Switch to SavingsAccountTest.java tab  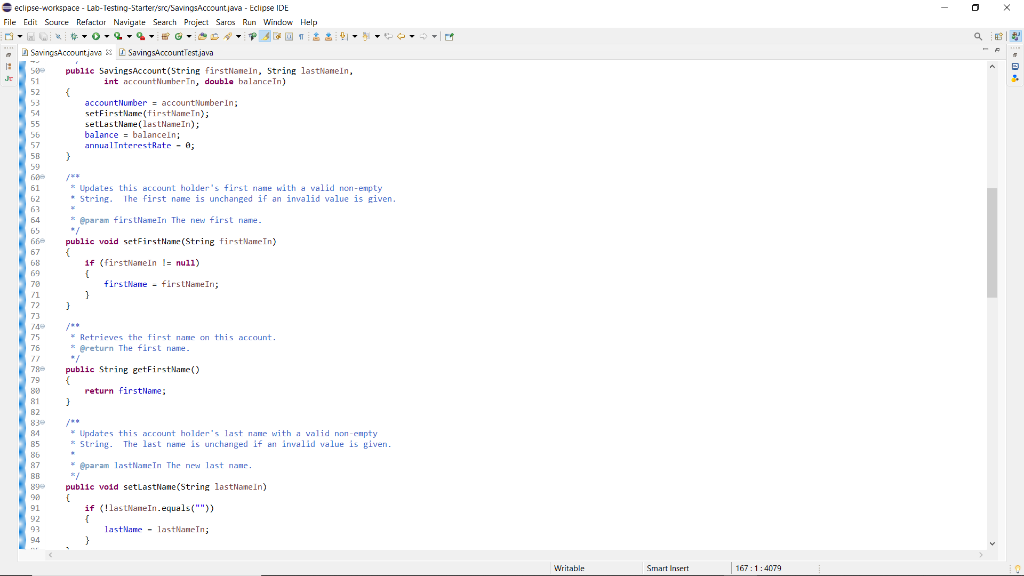(170, 52)
